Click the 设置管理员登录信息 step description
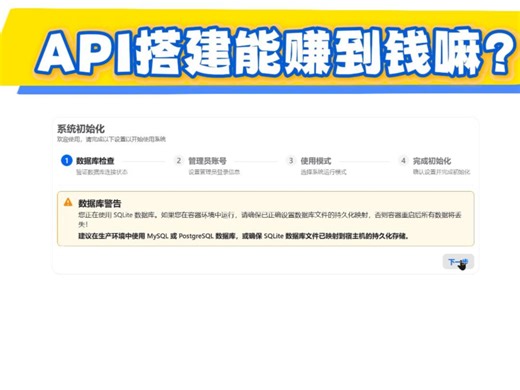The height and width of the screenshot is (390, 520). point(214,172)
